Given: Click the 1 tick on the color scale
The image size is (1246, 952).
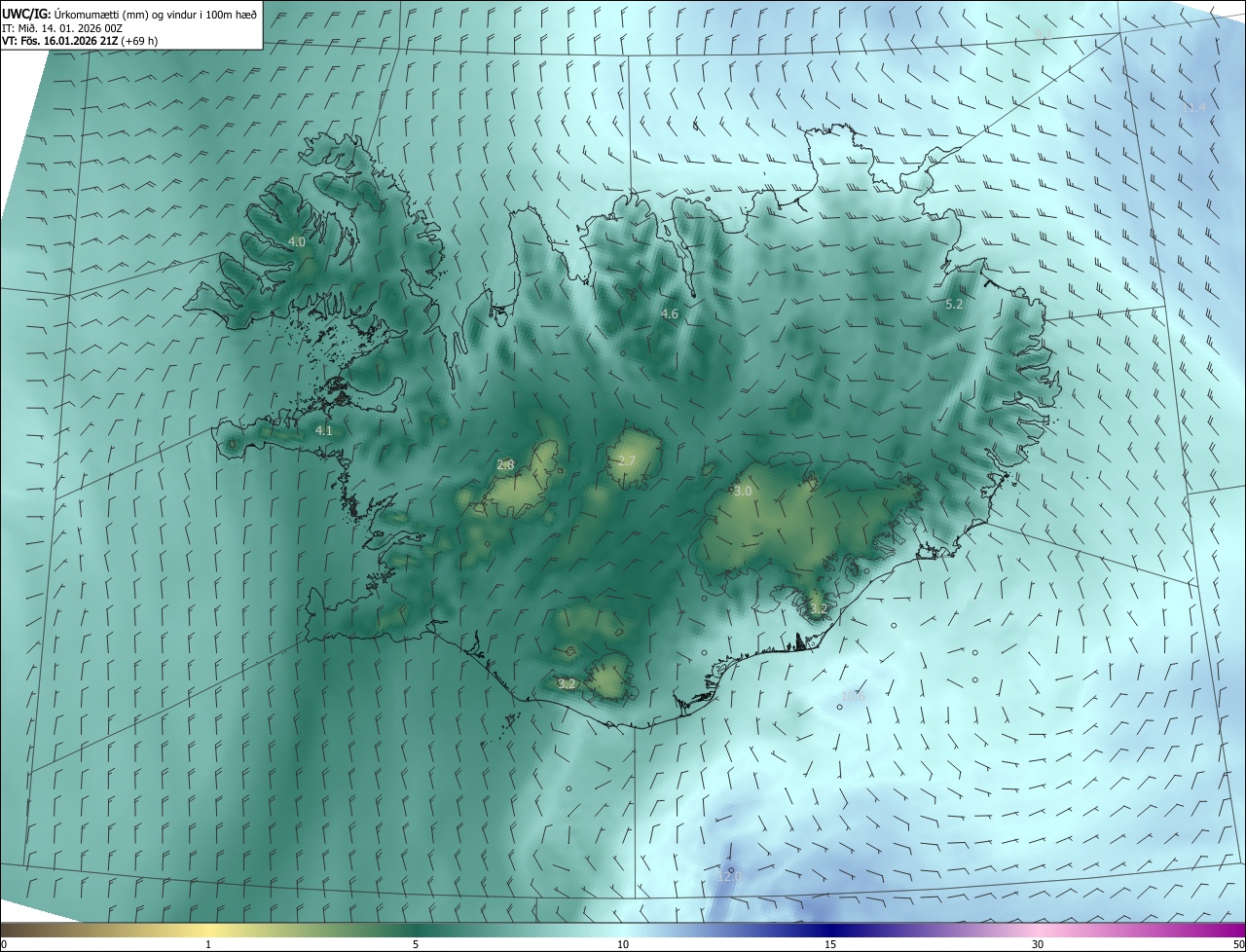Looking at the screenshot, I should point(208,944).
